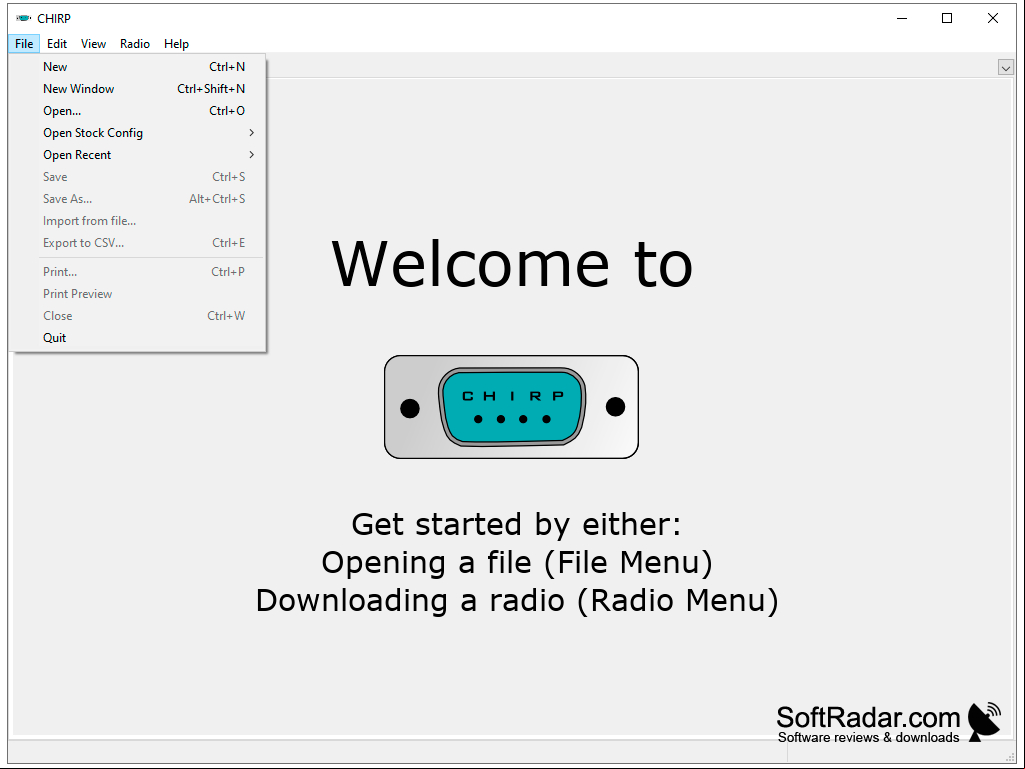Click the 'Welcome to' heading text

[512, 264]
